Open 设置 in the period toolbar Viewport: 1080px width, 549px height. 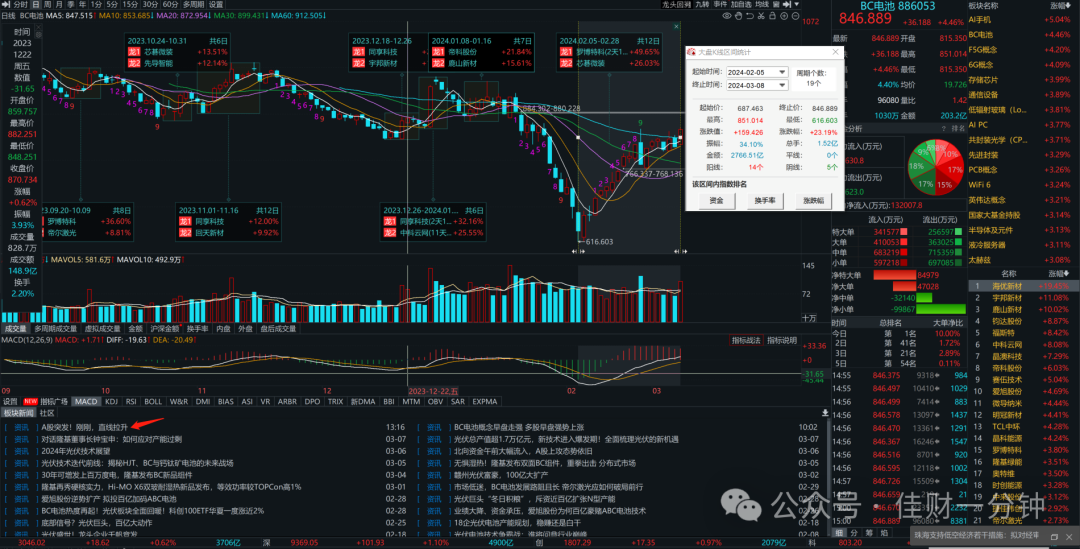[216, 5]
